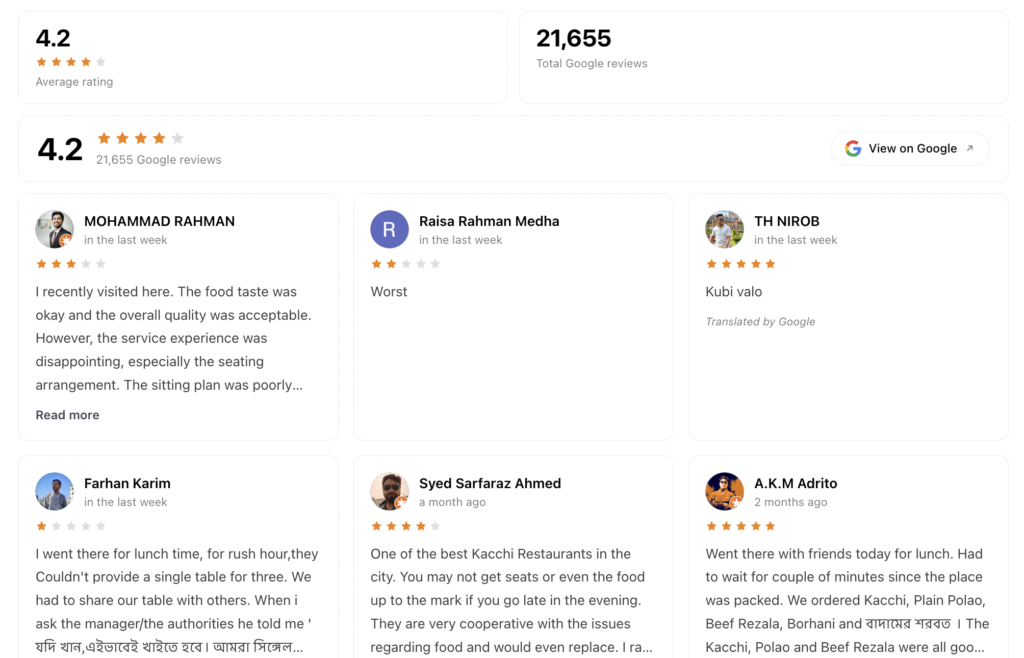
Task: Open TH NIROB's profile photo
Action: [724, 229]
